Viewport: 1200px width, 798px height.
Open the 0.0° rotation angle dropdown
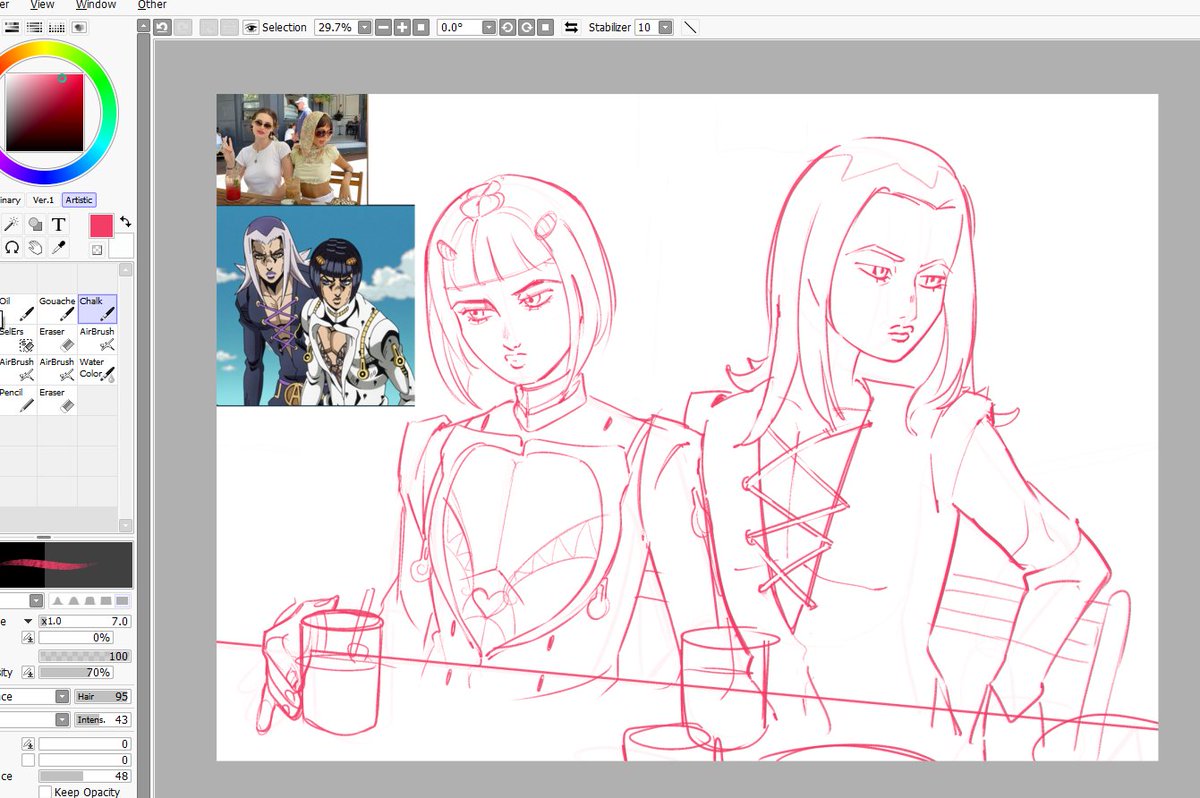point(489,27)
